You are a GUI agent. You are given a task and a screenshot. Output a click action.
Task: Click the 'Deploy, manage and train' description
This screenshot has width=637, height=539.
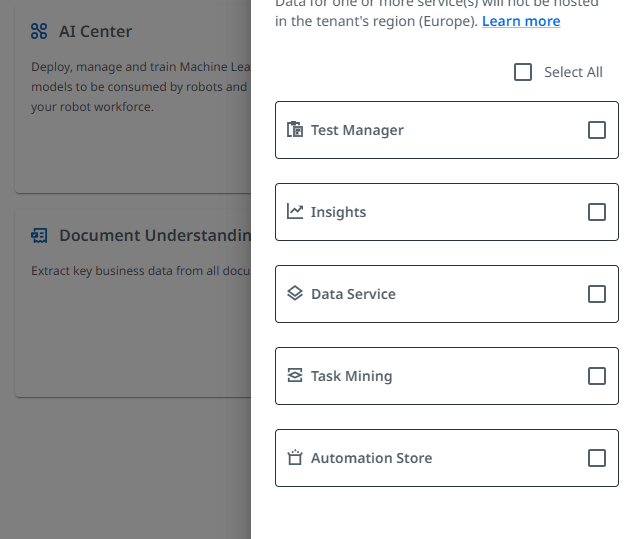point(141,87)
